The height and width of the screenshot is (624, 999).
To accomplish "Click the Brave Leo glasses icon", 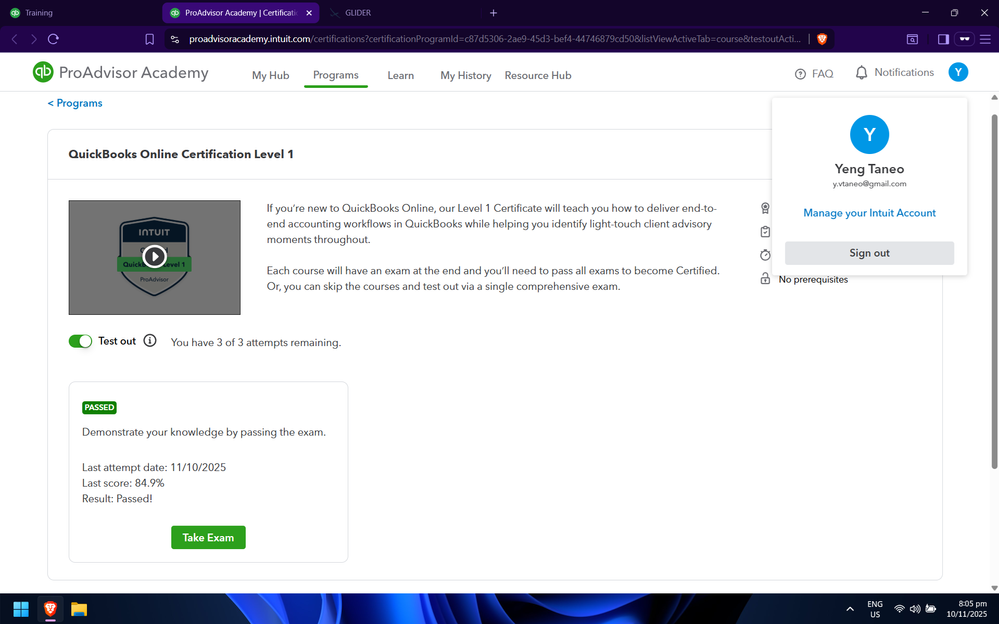I will [965, 39].
